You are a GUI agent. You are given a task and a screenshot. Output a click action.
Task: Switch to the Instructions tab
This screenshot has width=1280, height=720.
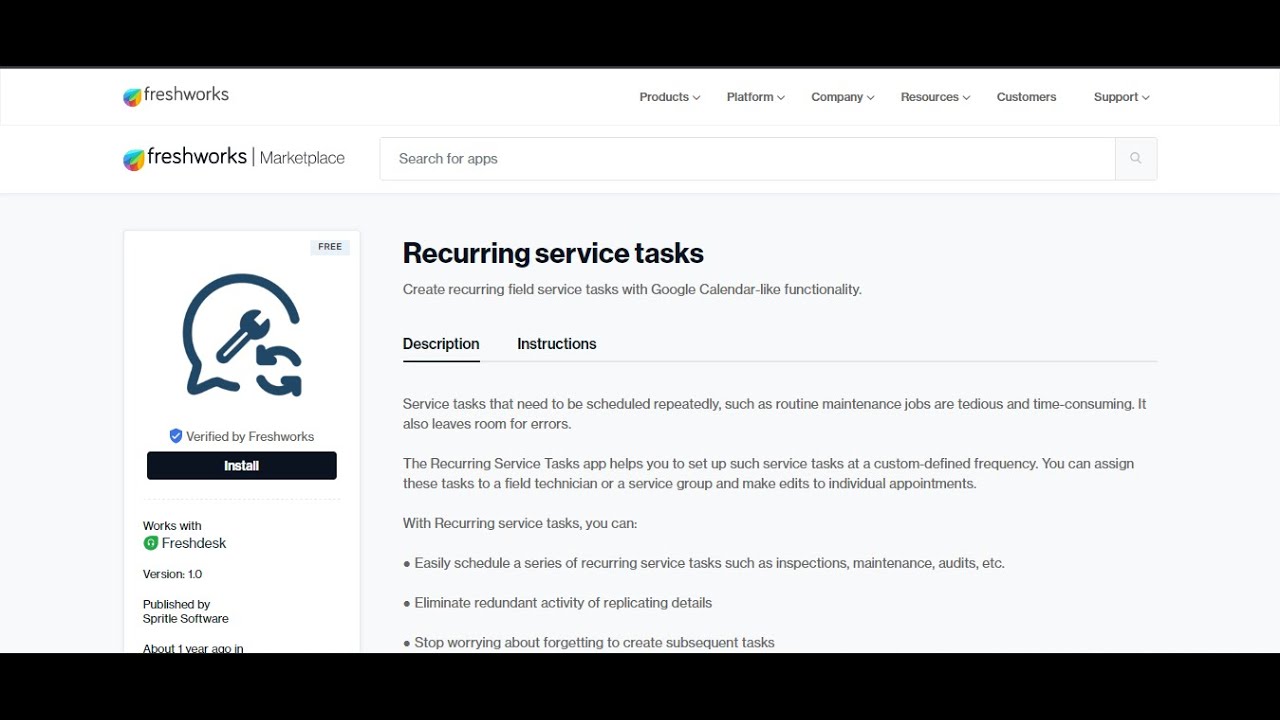tap(557, 344)
